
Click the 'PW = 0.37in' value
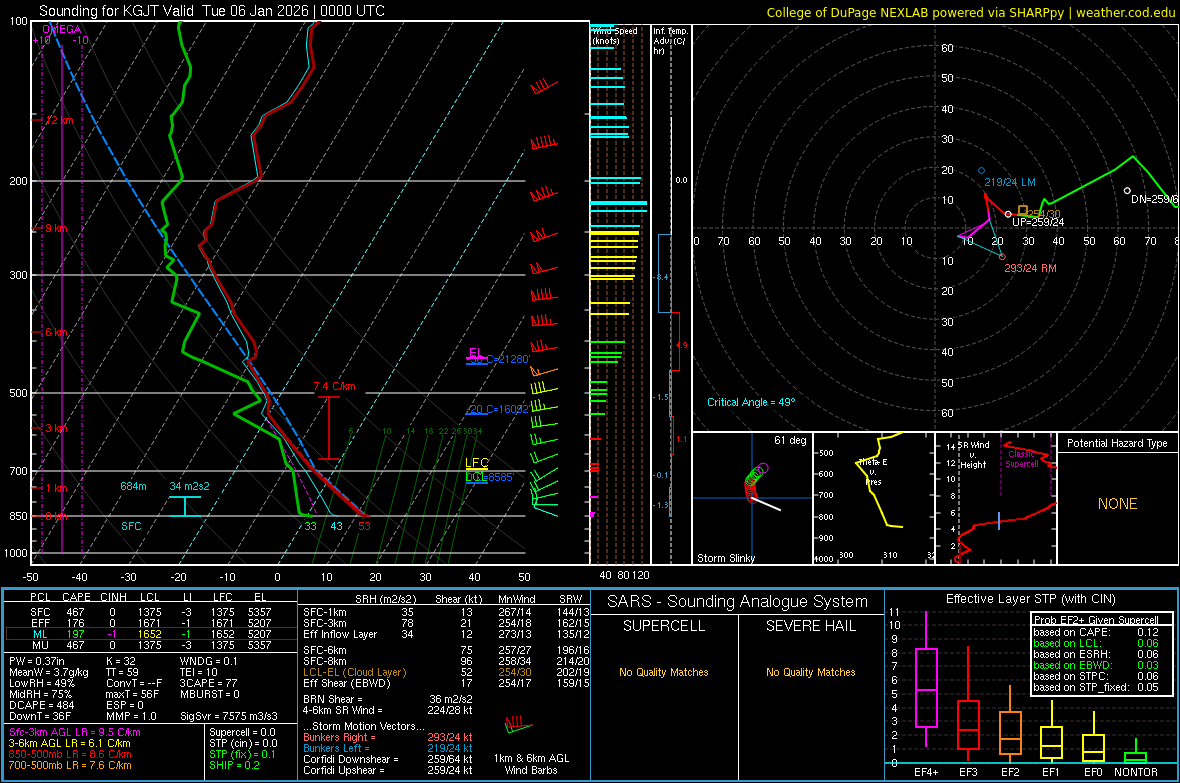tap(37, 661)
